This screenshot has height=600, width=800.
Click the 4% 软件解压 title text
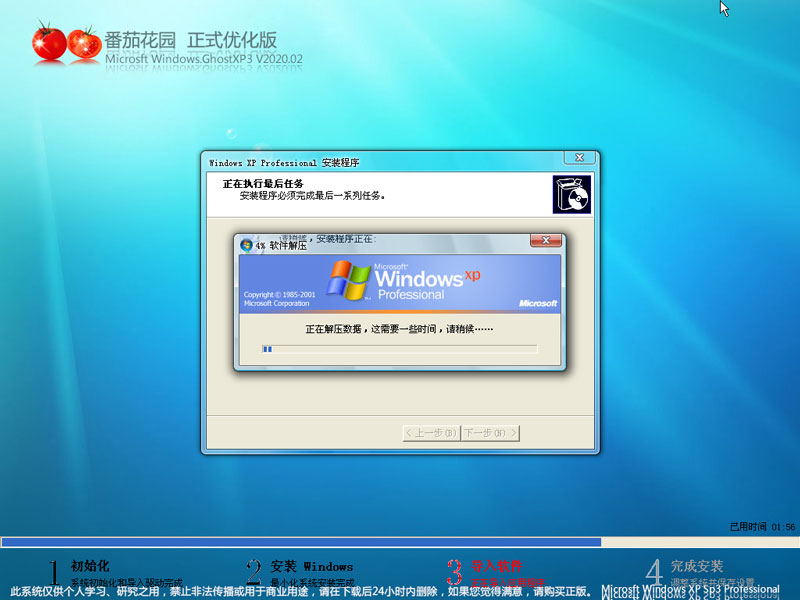(x=281, y=245)
